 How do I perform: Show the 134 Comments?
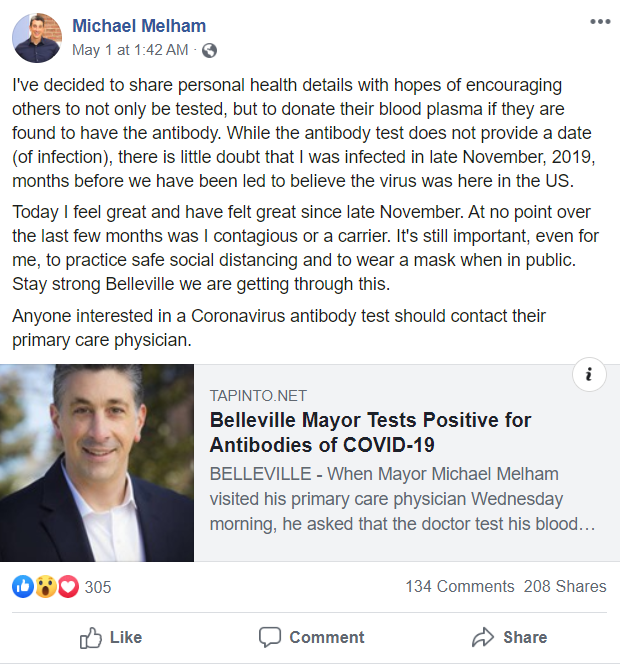pyautogui.click(x=459, y=587)
